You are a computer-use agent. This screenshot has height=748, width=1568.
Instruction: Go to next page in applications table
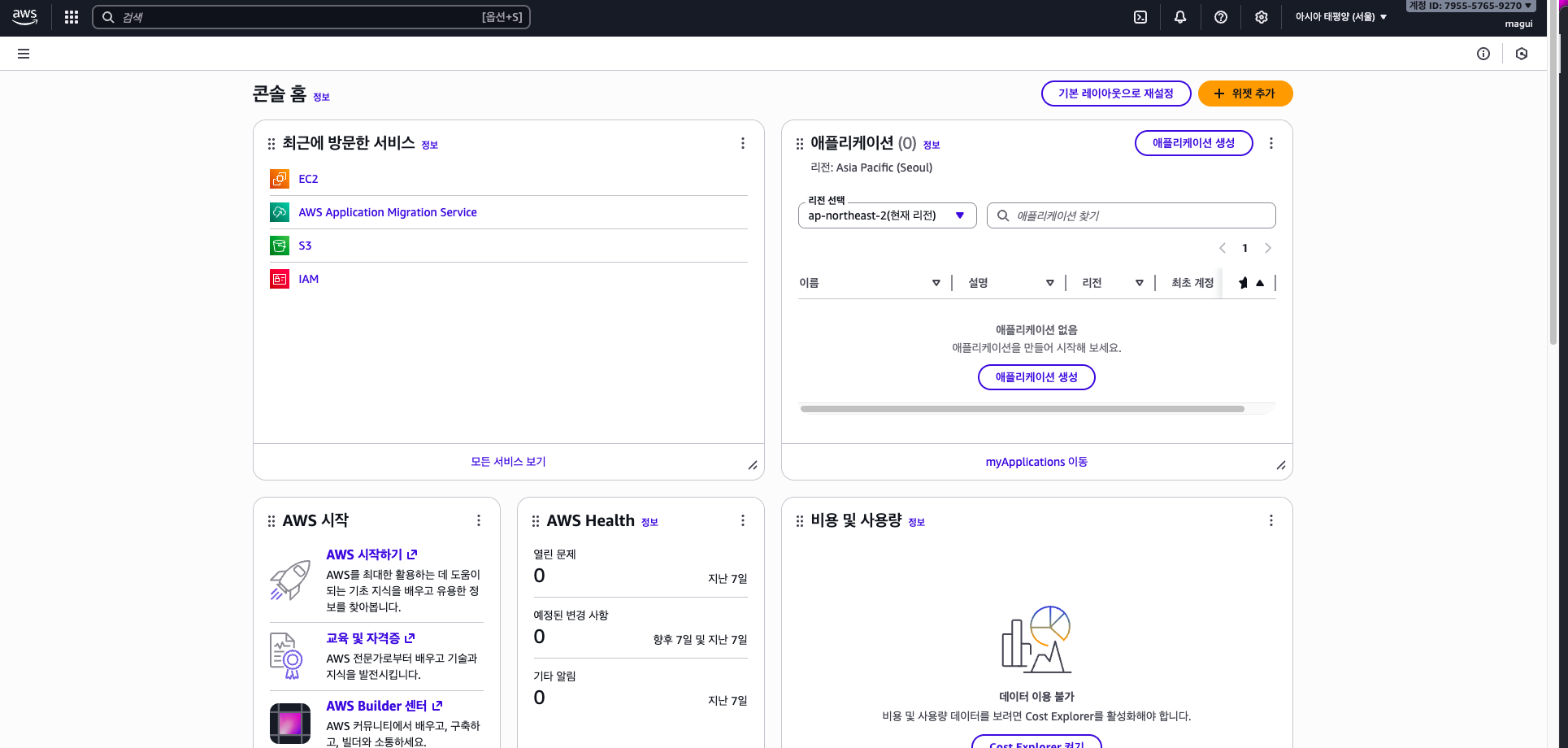[1268, 248]
